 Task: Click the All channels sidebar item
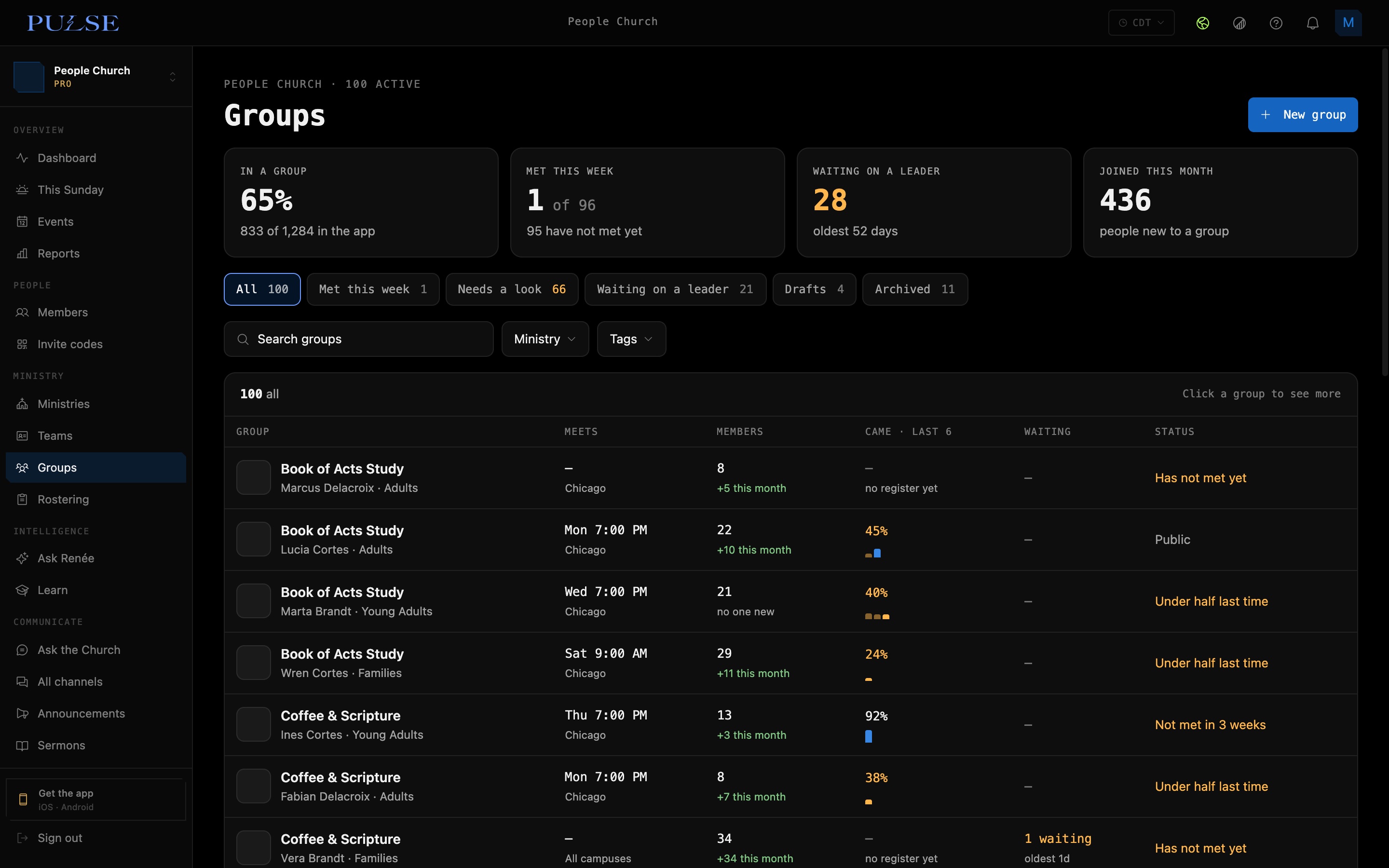pyautogui.click(x=96, y=681)
